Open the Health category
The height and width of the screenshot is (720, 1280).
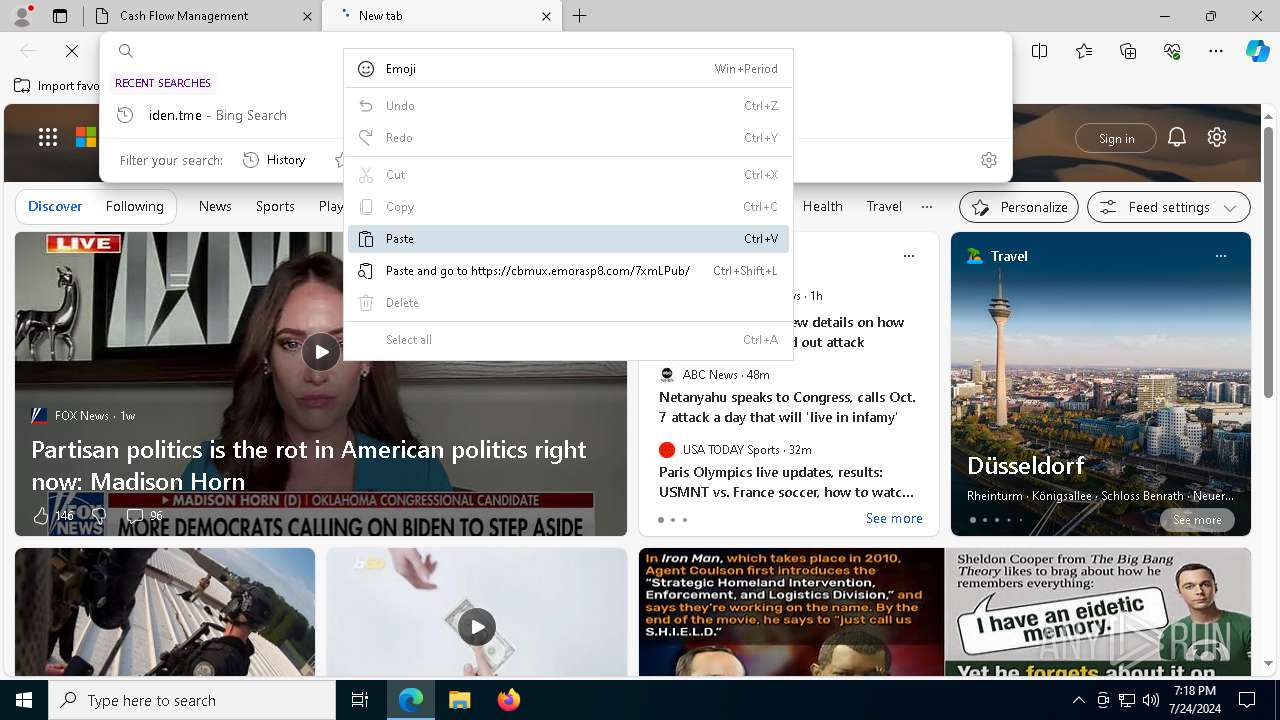(x=823, y=207)
